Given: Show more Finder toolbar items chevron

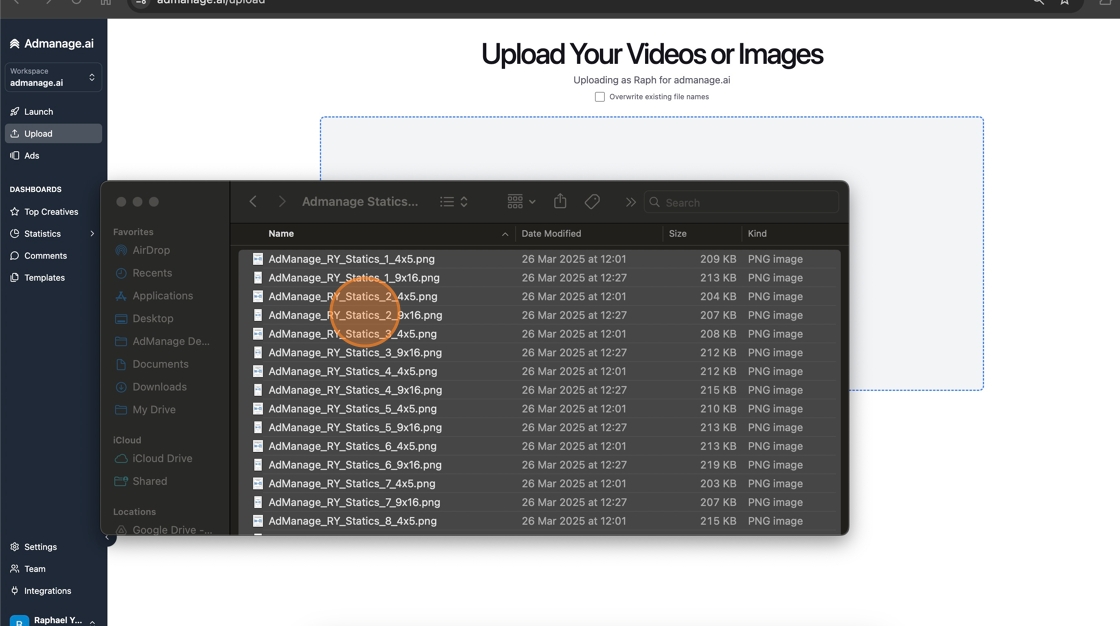Looking at the screenshot, I should click(x=631, y=202).
